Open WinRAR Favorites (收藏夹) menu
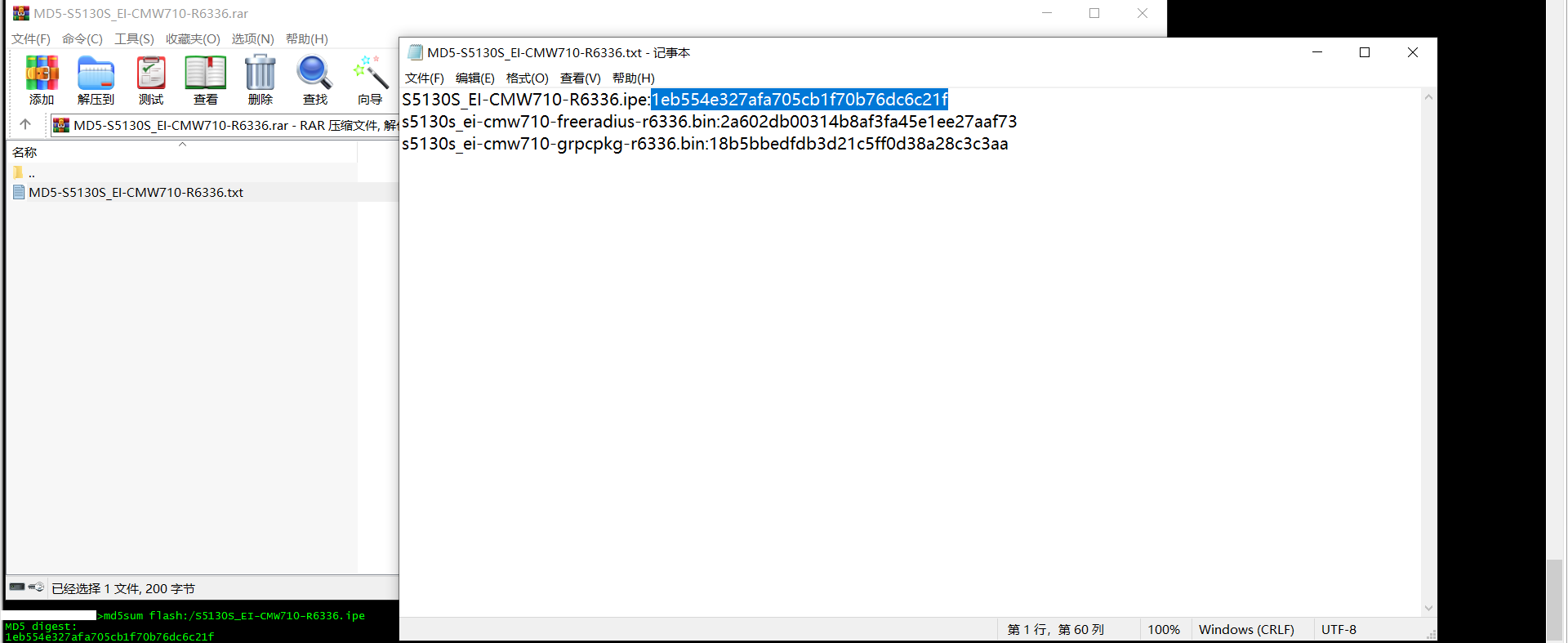Viewport: 1568px width, 643px height. pyautogui.click(x=193, y=38)
